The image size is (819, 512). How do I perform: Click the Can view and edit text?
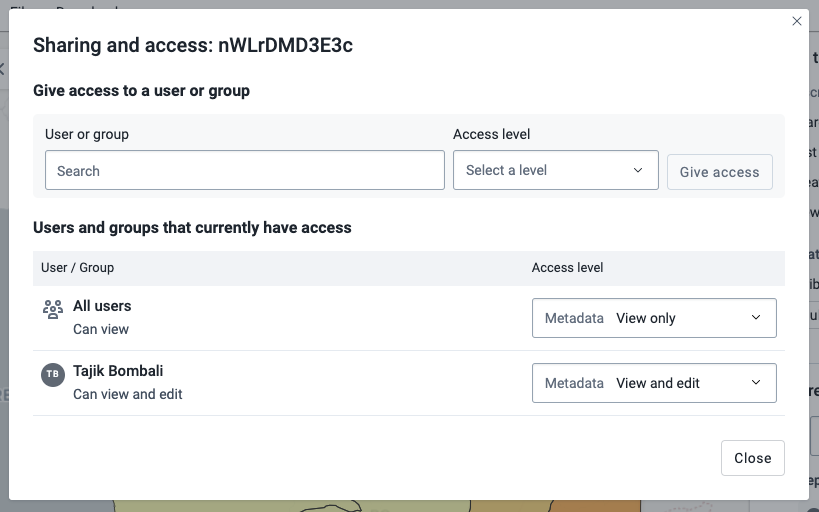click(x=127, y=394)
